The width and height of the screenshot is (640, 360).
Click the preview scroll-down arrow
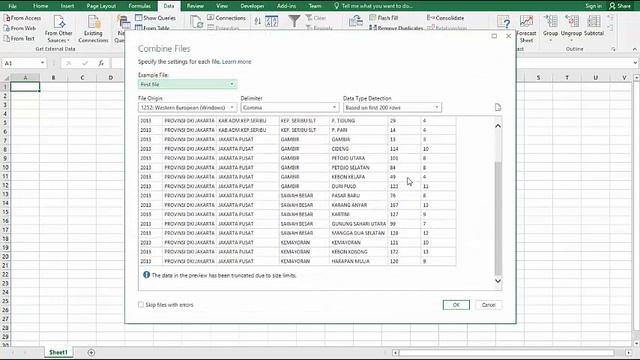click(498, 281)
